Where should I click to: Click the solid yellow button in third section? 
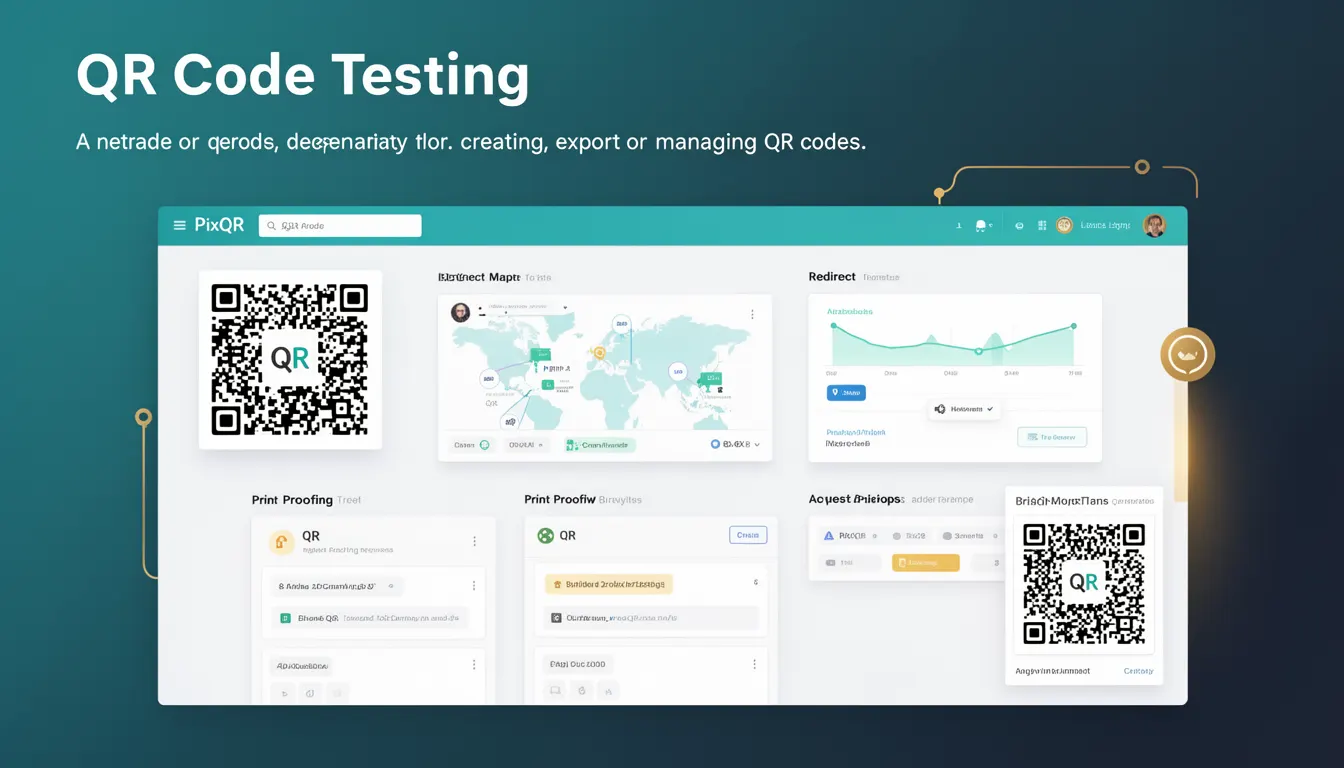coord(925,563)
